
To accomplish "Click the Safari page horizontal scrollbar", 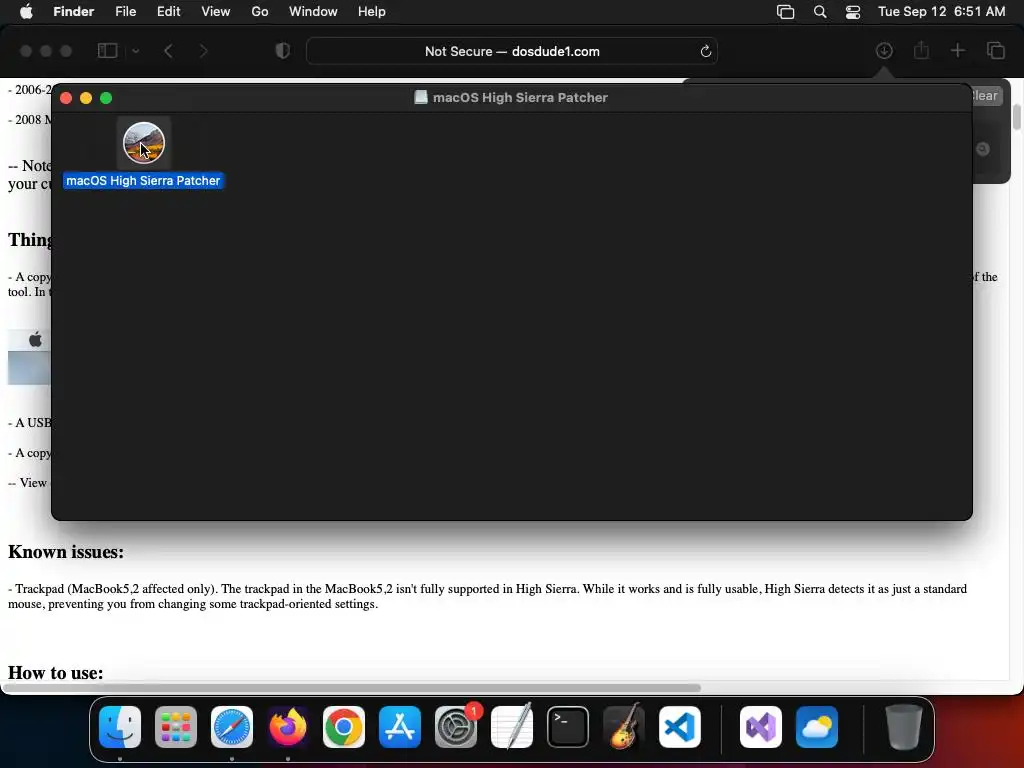I will pyautogui.click(x=351, y=688).
